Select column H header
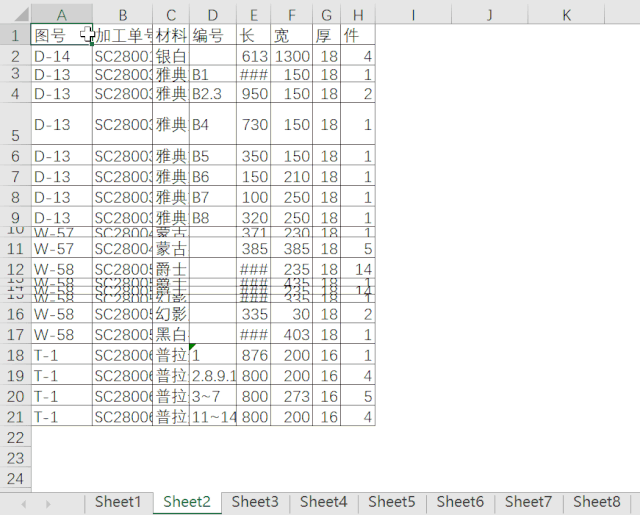The height and width of the screenshot is (515, 640). click(358, 15)
